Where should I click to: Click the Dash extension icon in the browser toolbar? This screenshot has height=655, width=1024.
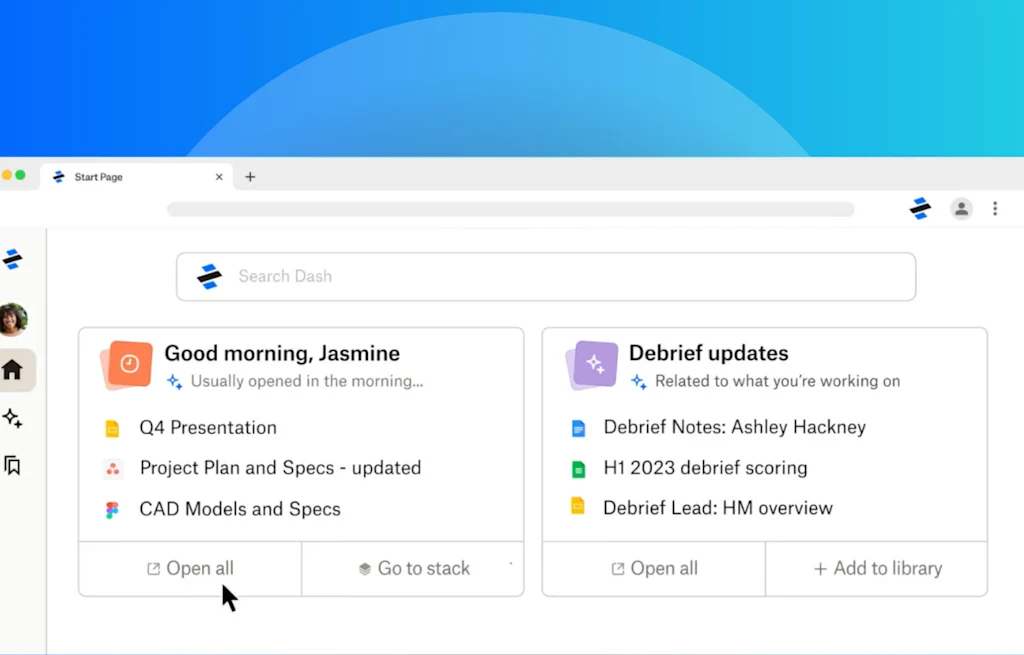point(919,209)
